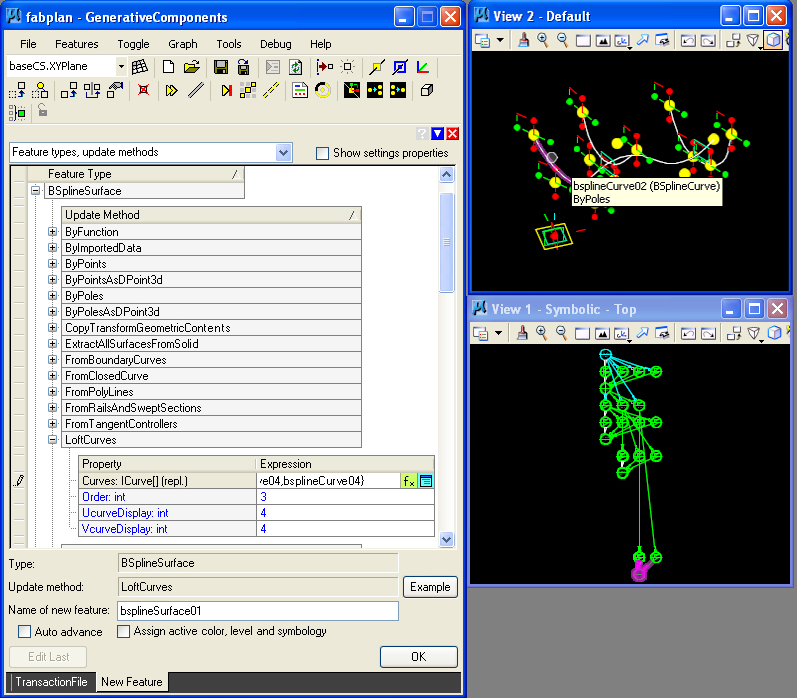Image resolution: width=797 pixels, height=698 pixels.
Task: Expand the ByPoles update method
Action: [x=52, y=295]
